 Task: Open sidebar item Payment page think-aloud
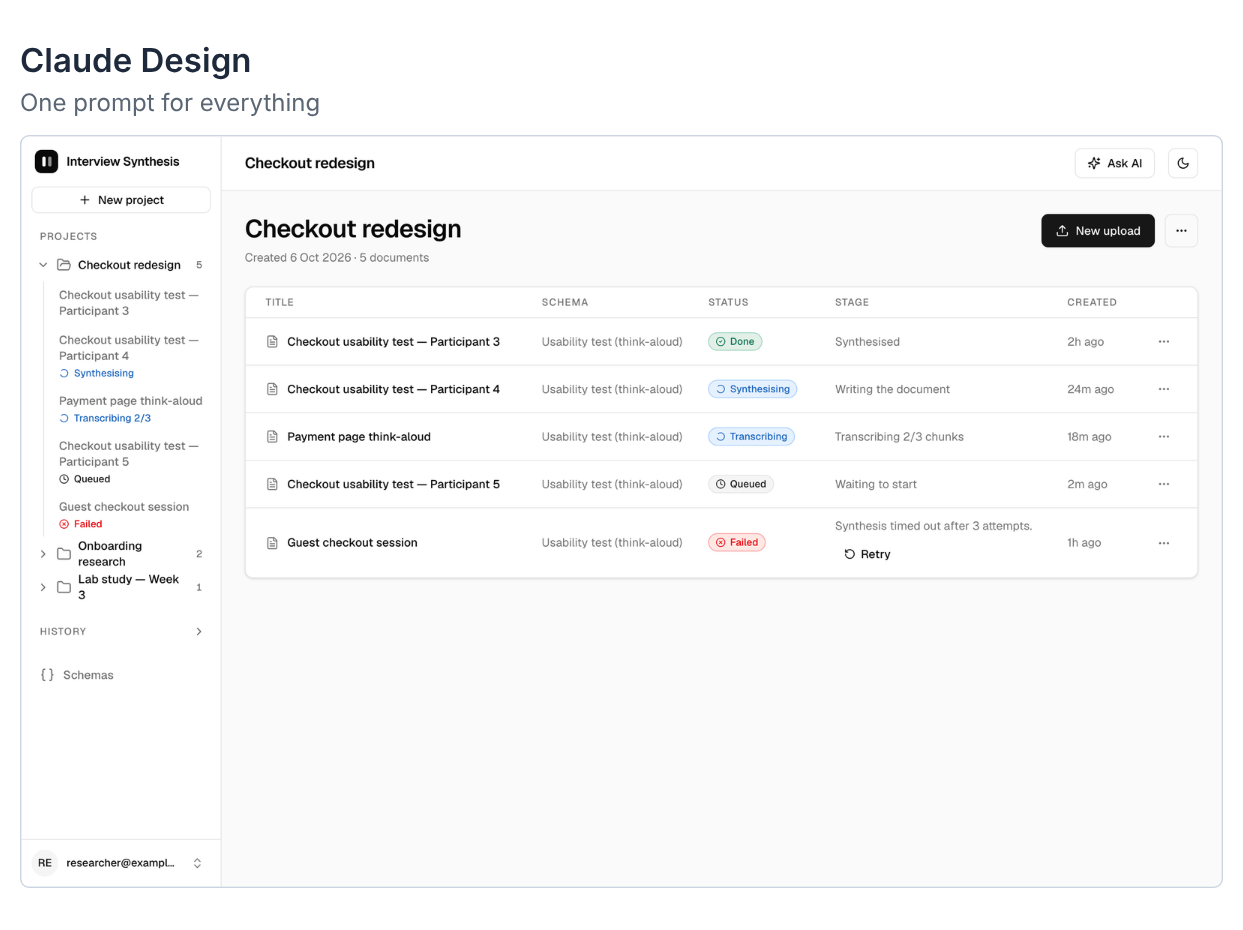pos(130,409)
